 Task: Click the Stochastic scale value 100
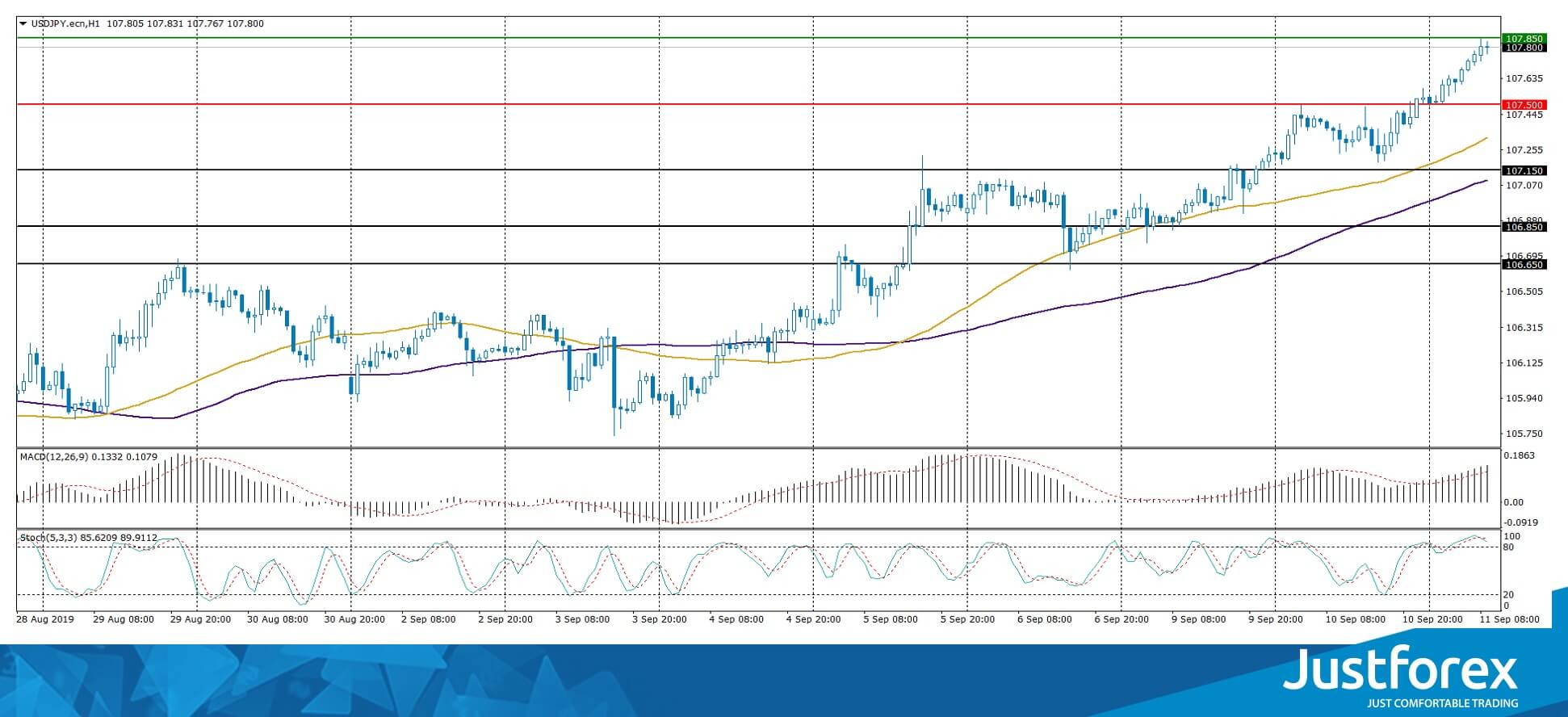coord(1511,536)
